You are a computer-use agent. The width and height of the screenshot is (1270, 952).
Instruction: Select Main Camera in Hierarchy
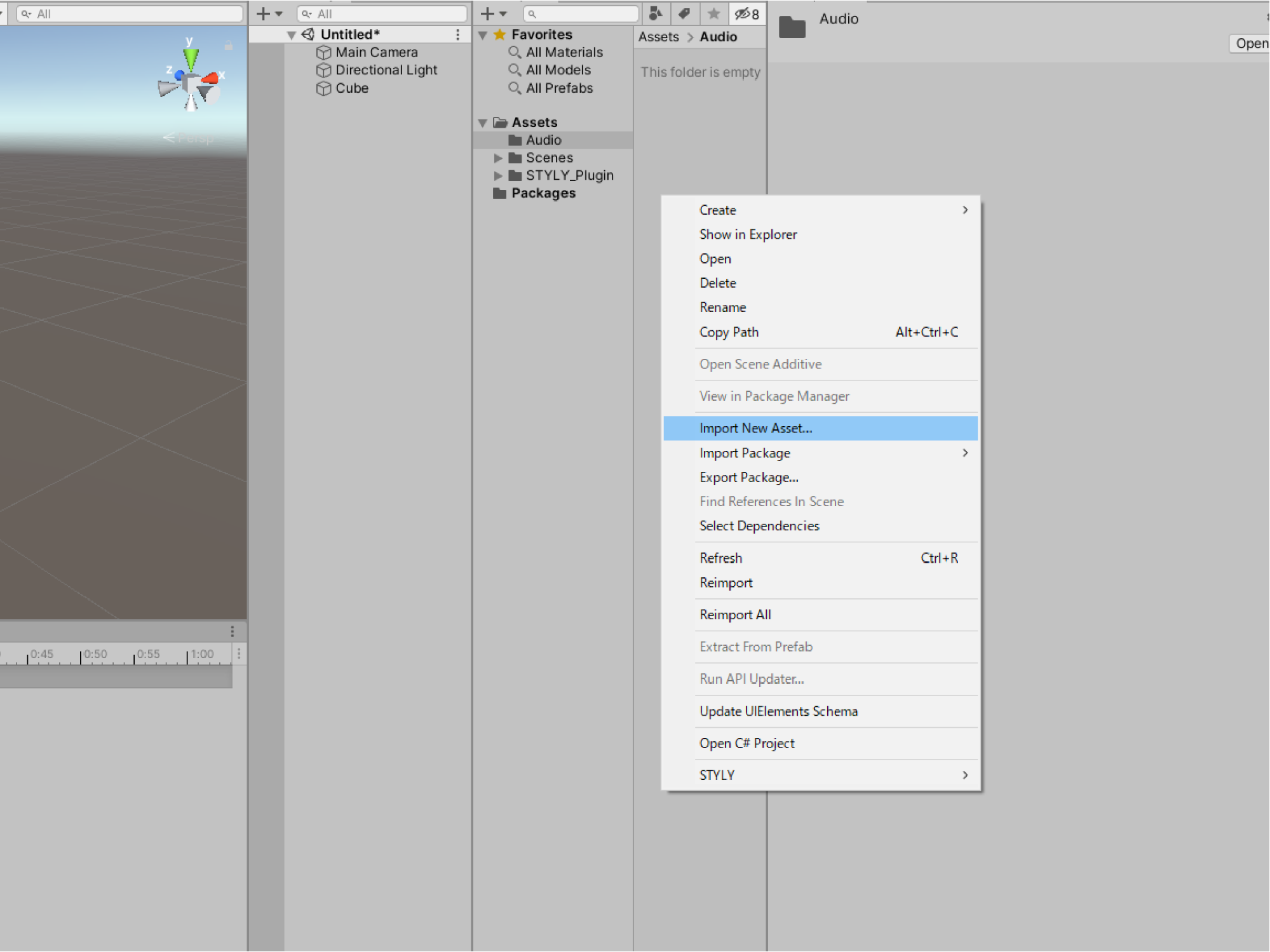377,52
